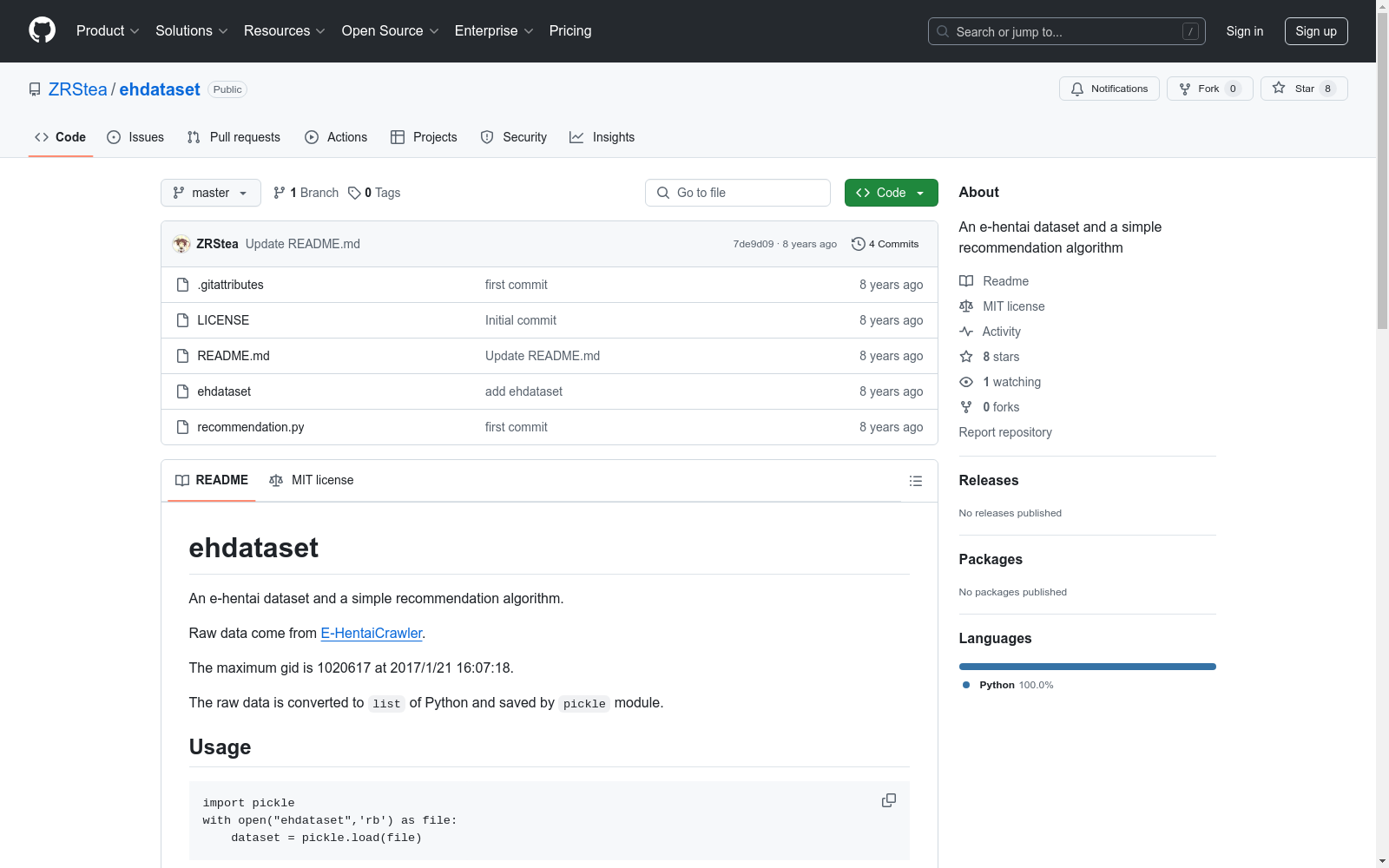
Task: Fork this repository
Action: (1209, 89)
